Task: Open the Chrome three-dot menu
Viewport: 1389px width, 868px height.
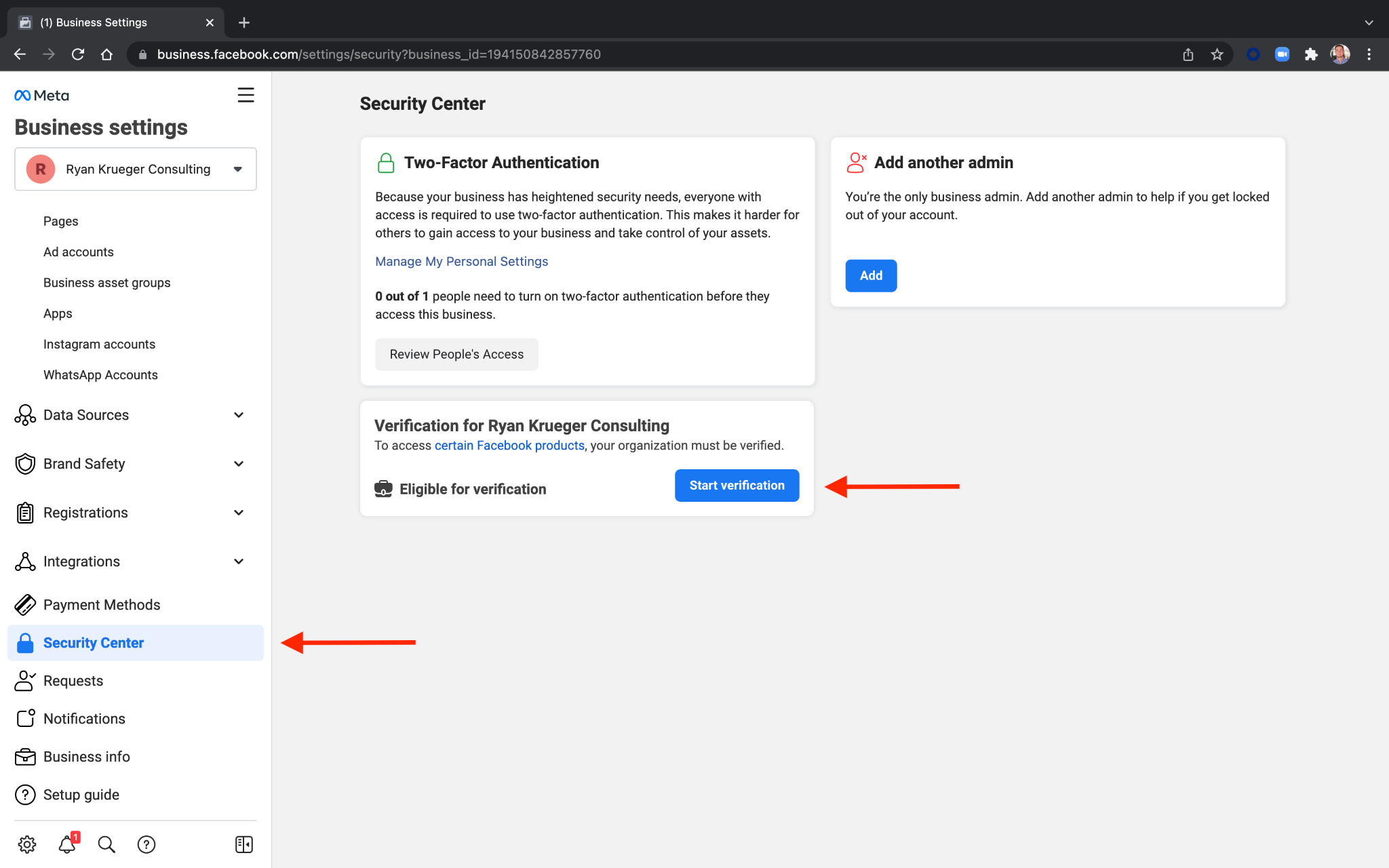Action: (1369, 54)
